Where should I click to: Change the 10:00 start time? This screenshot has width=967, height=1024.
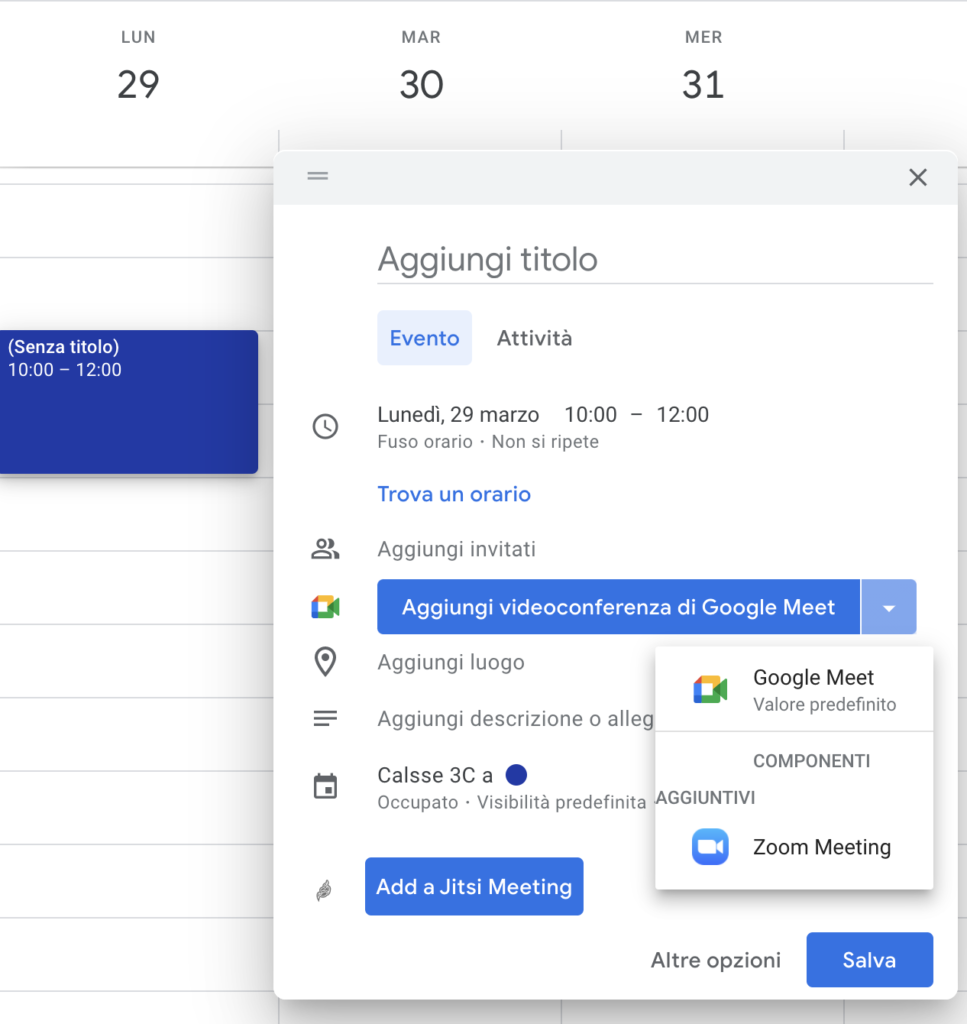(590, 414)
